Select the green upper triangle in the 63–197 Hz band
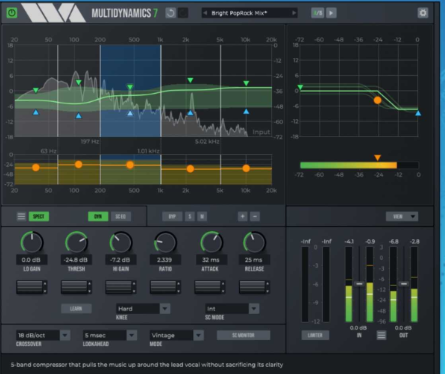The height and width of the screenshot is (374, 445). click(78, 82)
